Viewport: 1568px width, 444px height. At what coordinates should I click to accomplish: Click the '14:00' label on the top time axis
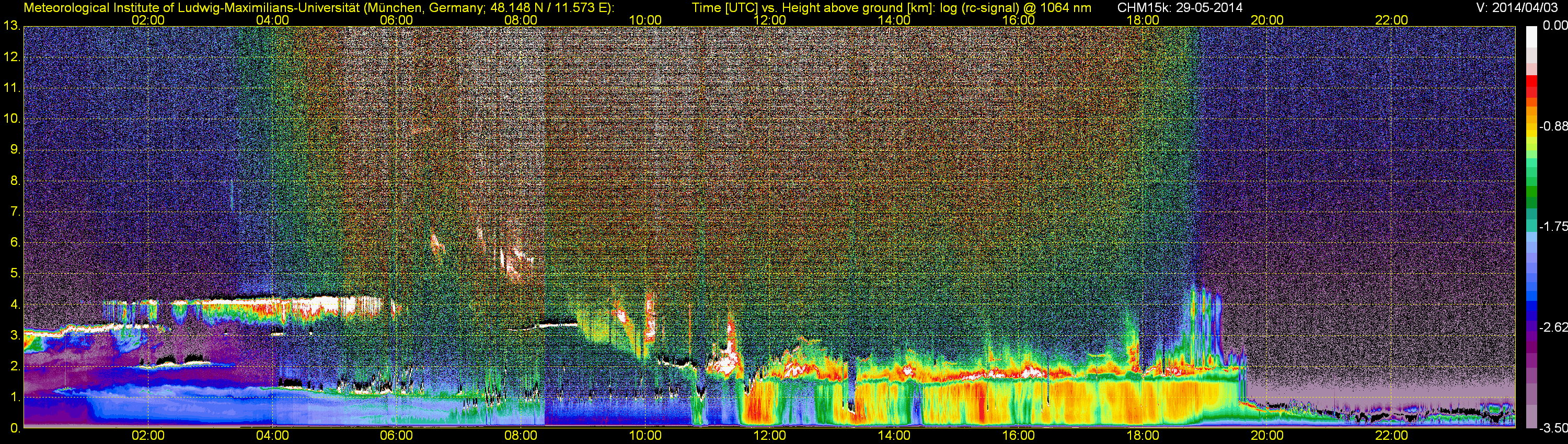pyautogui.click(x=894, y=20)
